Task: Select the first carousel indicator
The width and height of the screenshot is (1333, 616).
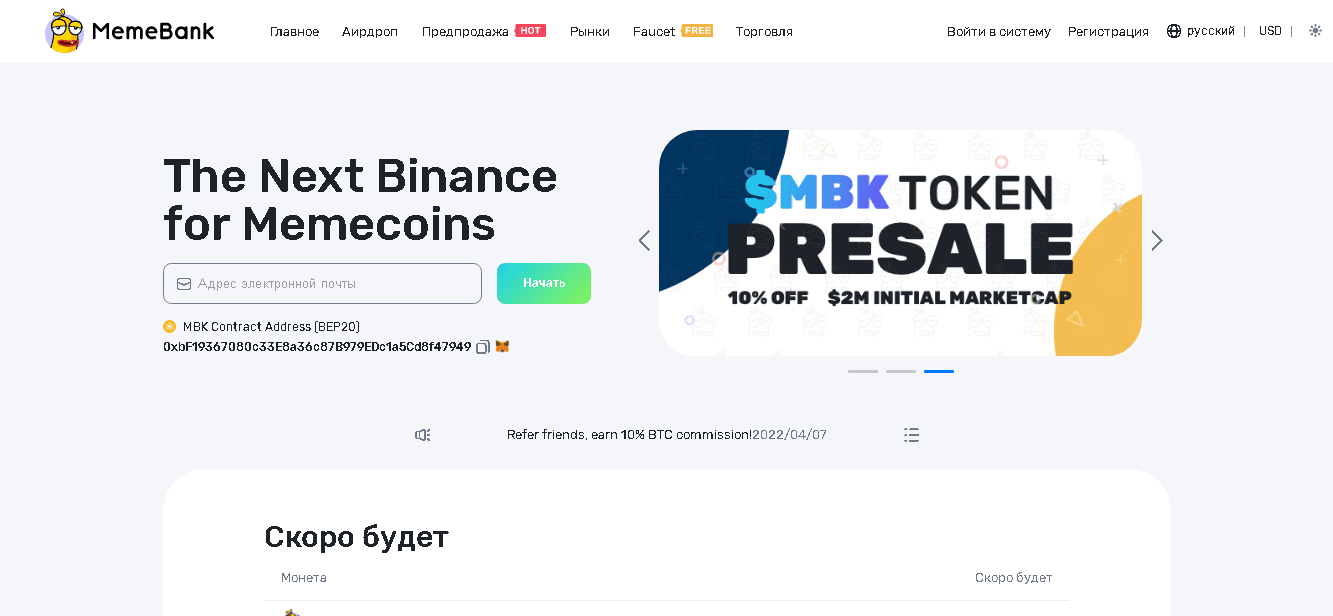Action: [x=863, y=371]
